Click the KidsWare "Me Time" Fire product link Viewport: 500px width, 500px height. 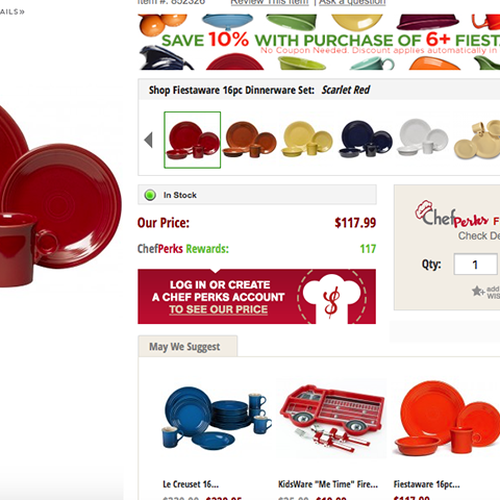(x=328, y=484)
